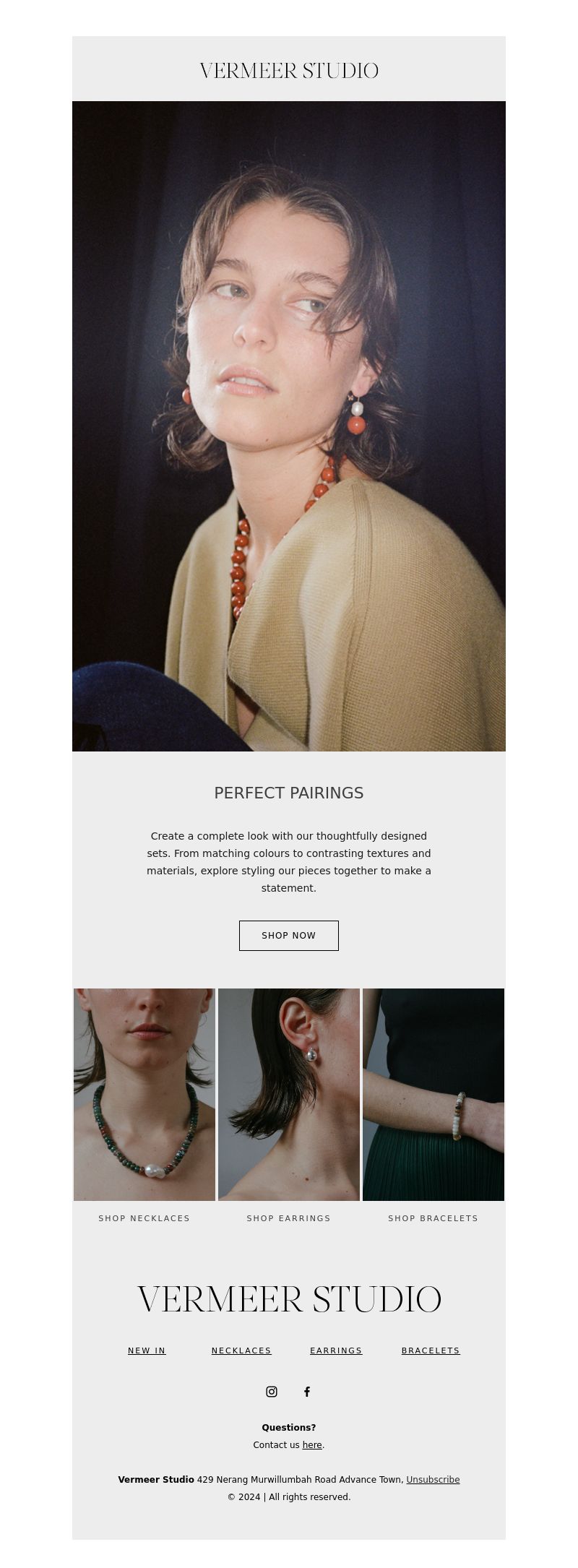Select the beaded bracelet wrist photo
Screen dimensions: 578x1568
pyautogui.click(x=433, y=1095)
